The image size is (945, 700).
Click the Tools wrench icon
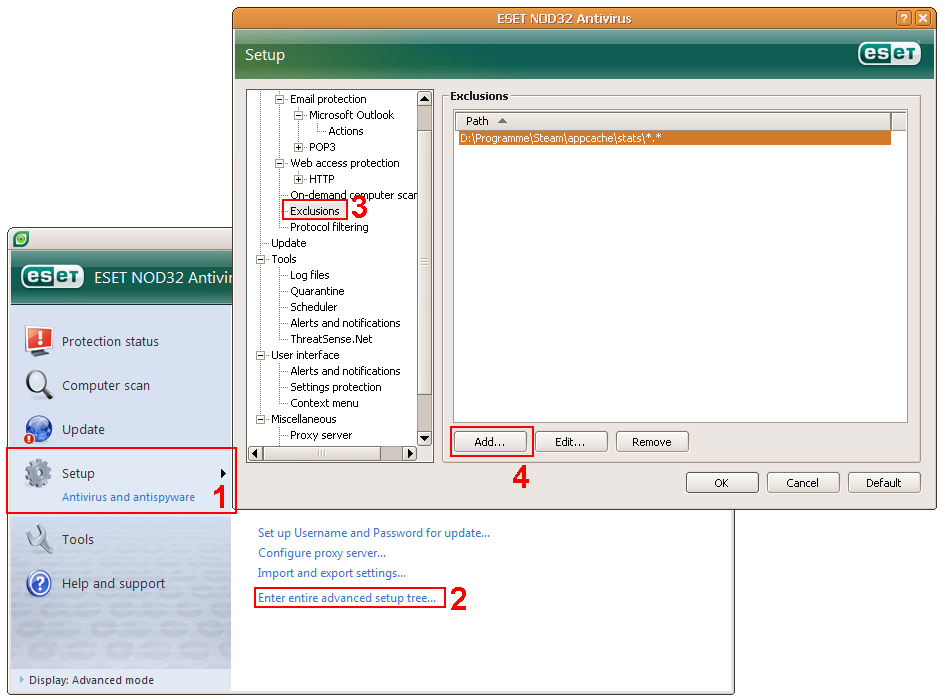pyautogui.click(x=39, y=539)
